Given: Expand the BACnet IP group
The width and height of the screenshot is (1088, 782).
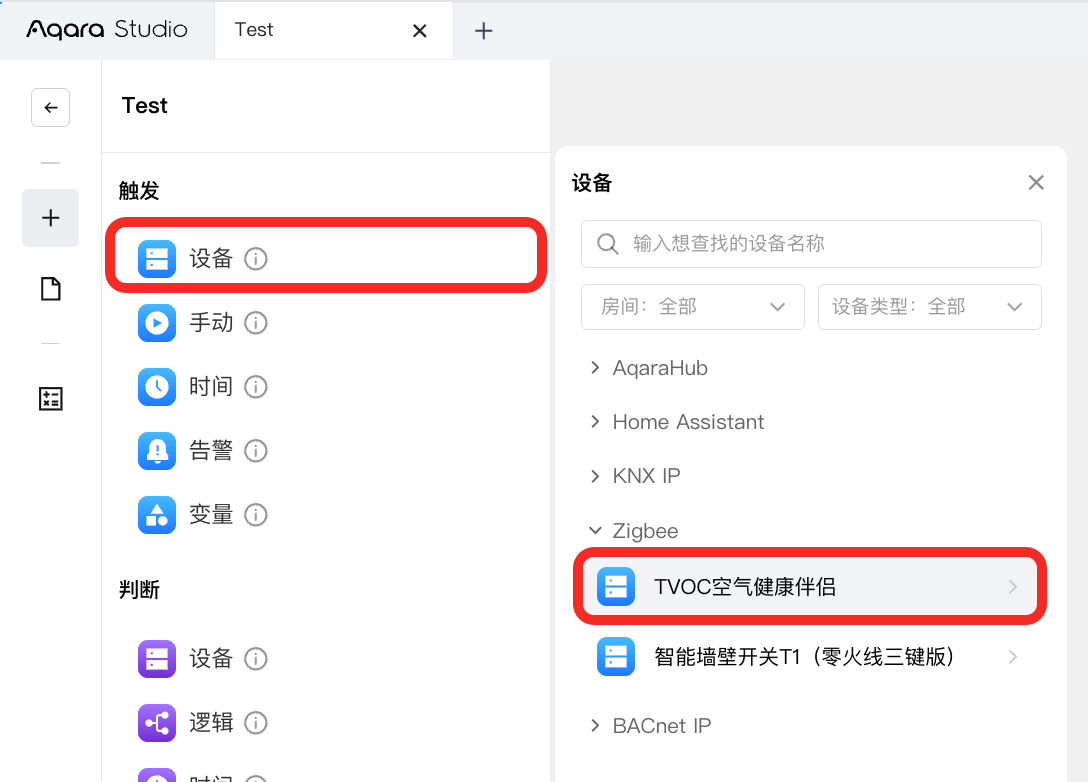Looking at the screenshot, I should 595,726.
